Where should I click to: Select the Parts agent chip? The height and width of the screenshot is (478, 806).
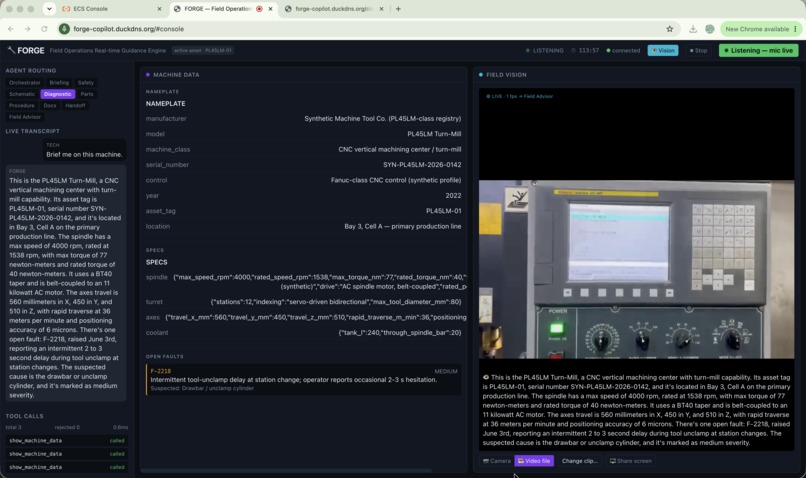point(87,94)
